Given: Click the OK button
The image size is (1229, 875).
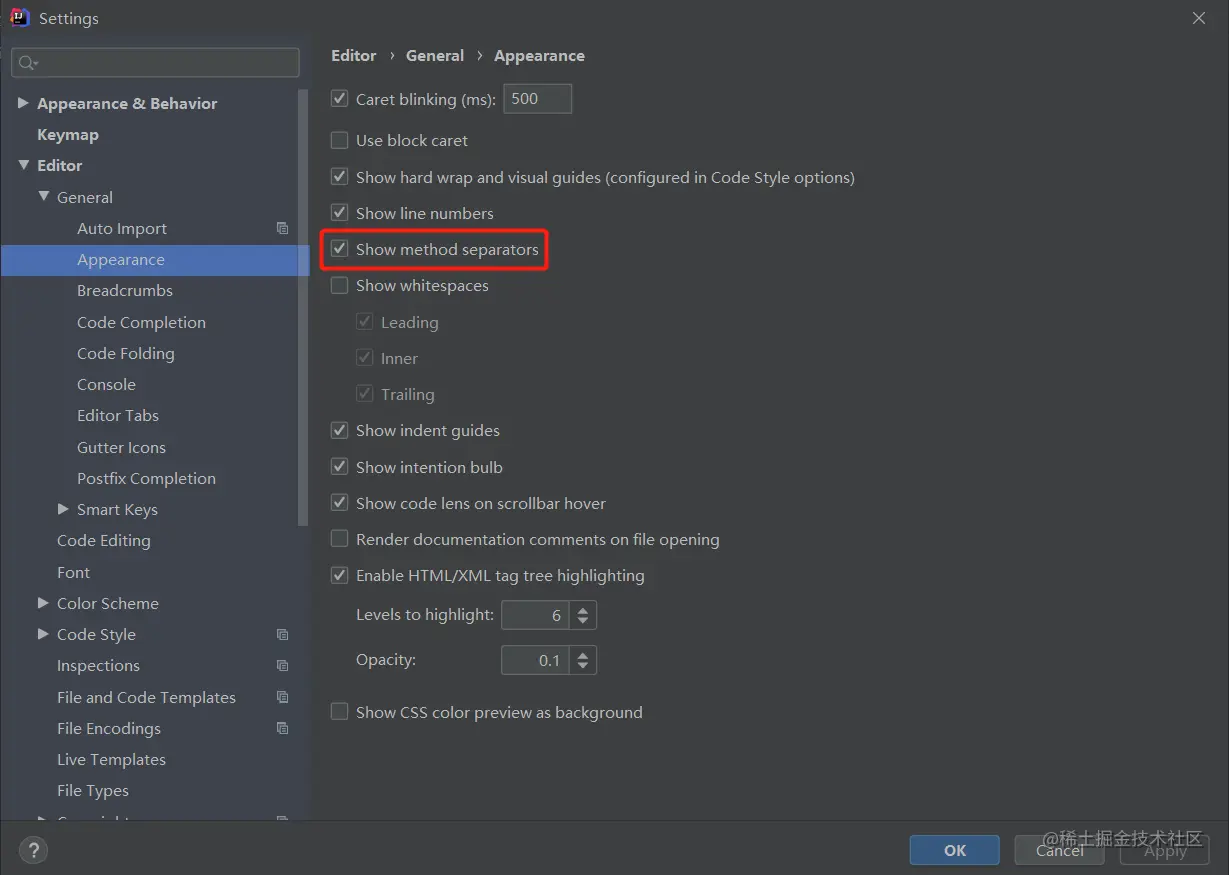Looking at the screenshot, I should pyautogui.click(x=954, y=850).
